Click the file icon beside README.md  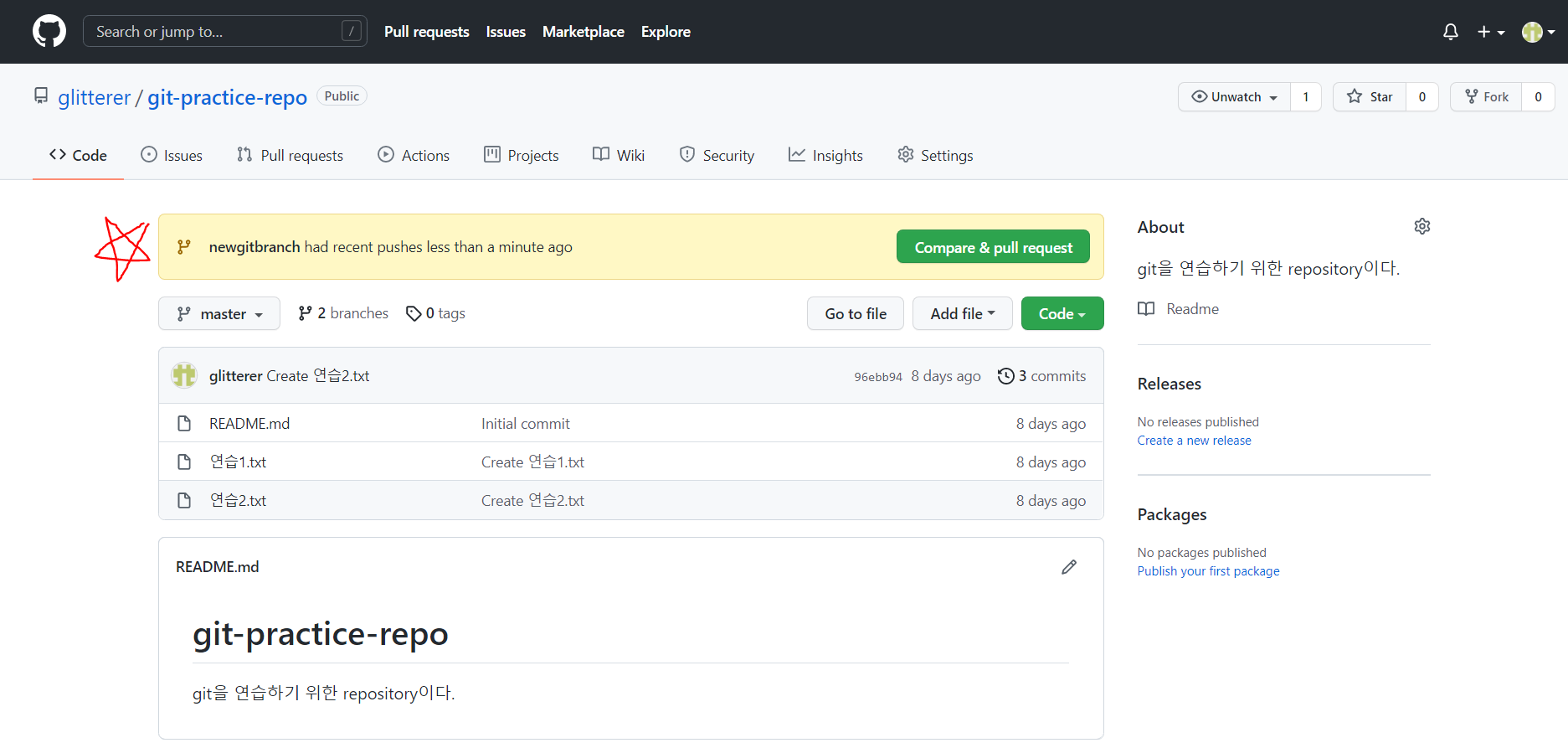[184, 424]
